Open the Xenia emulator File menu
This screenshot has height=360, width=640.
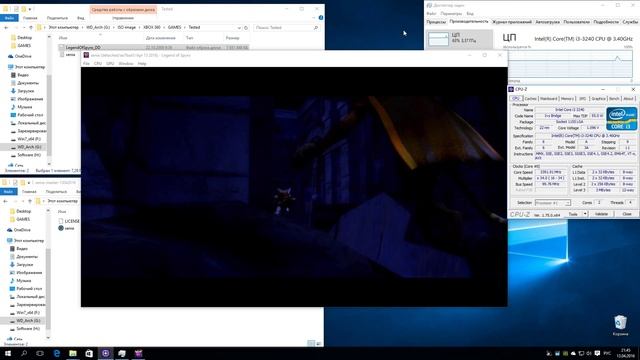pyautogui.click(x=86, y=64)
